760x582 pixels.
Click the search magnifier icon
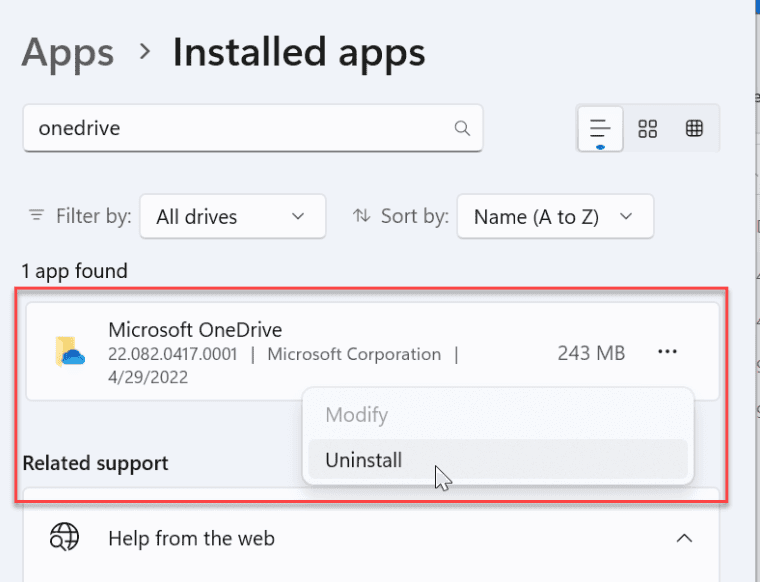(x=462, y=128)
